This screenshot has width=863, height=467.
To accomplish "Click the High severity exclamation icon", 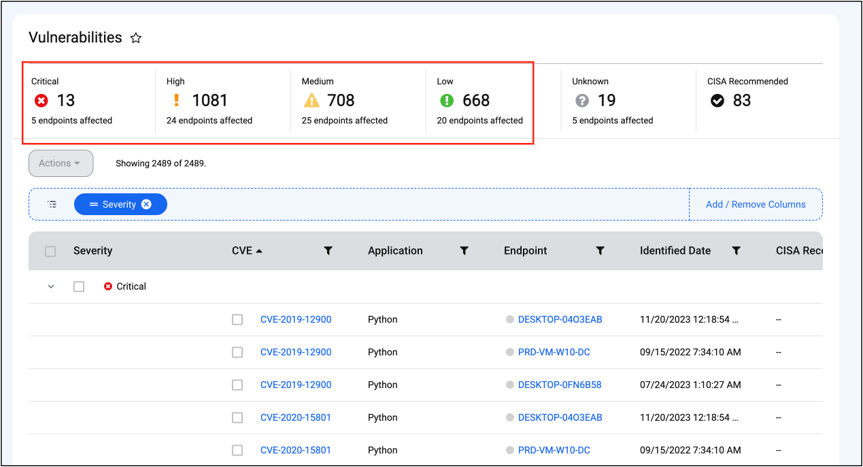I will click(174, 100).
